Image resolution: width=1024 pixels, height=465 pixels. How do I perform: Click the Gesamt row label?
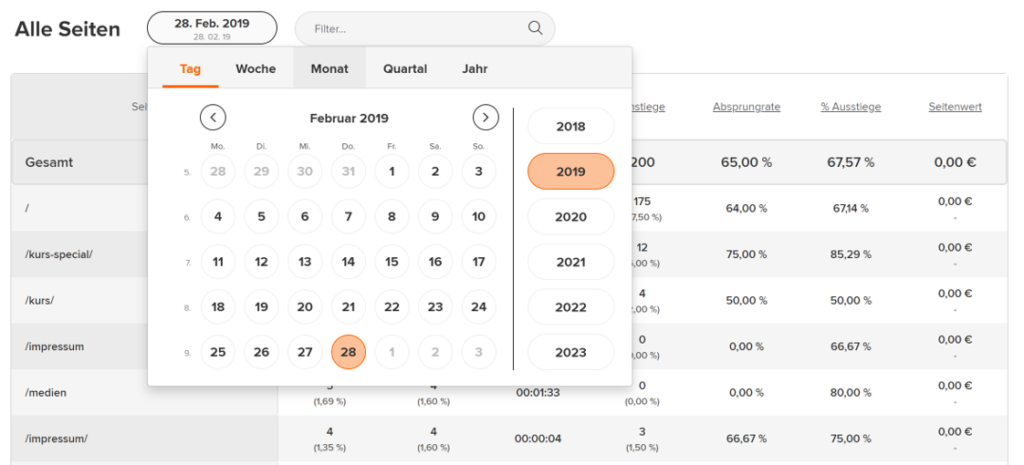49,162
